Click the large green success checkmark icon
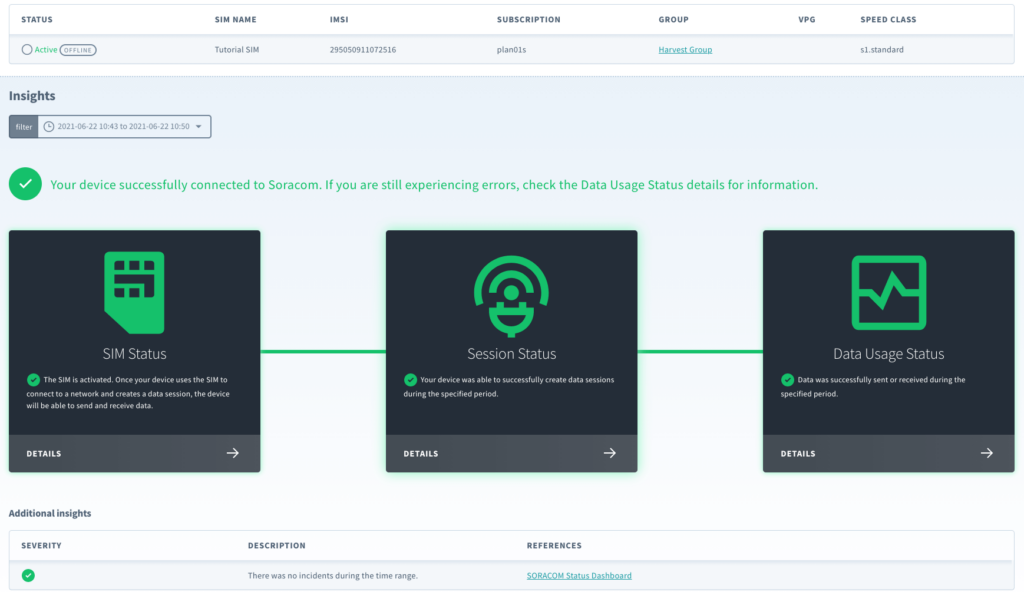 [x=25, y=184]
